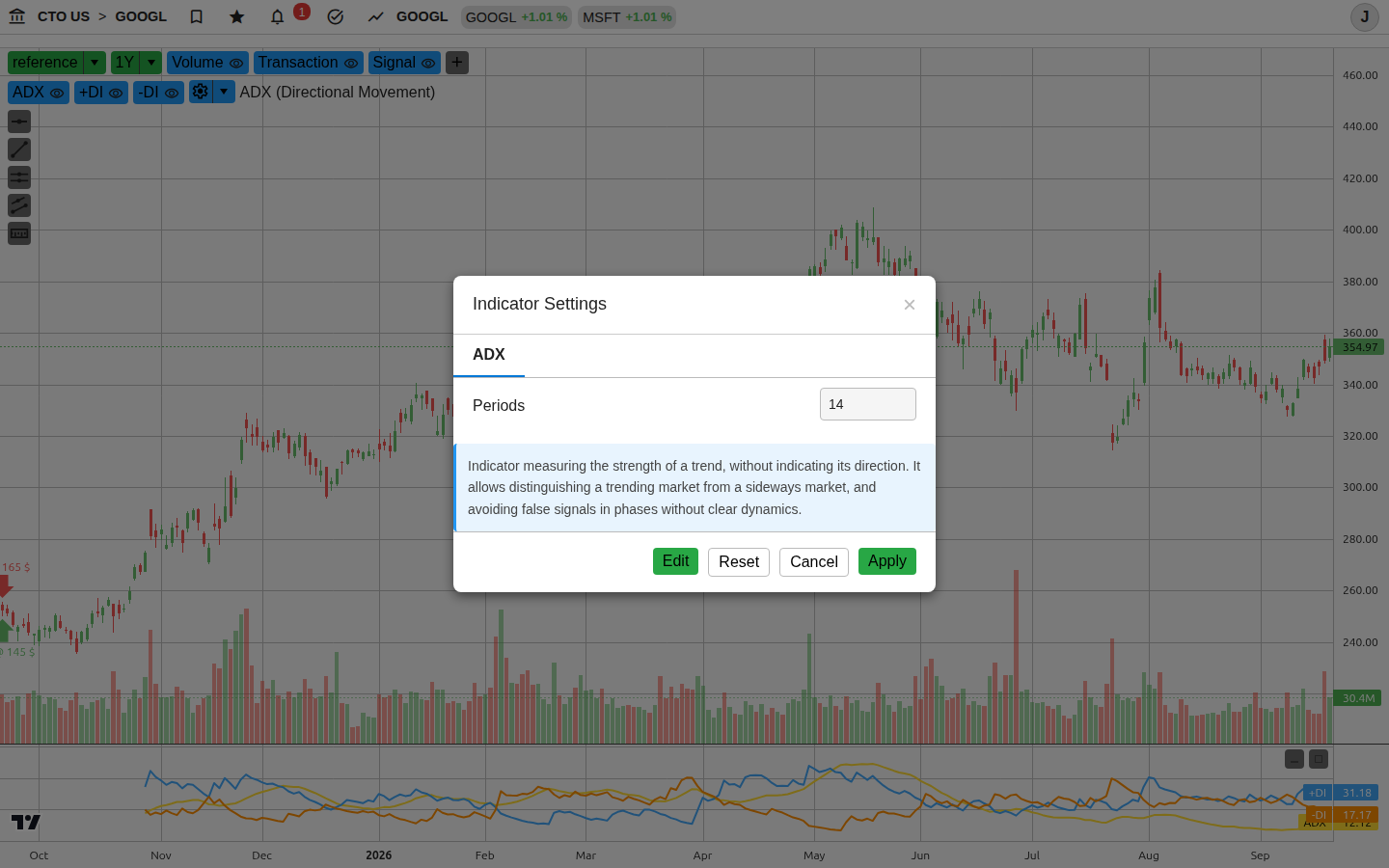Click the reference label button
This screenshot has width=1389, height=868.
(45, 63)
